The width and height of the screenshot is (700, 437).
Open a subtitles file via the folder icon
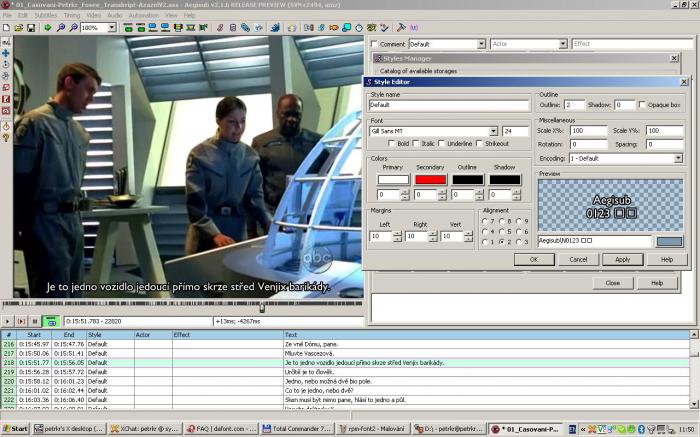pyautogui.click(x=19, y=28)
